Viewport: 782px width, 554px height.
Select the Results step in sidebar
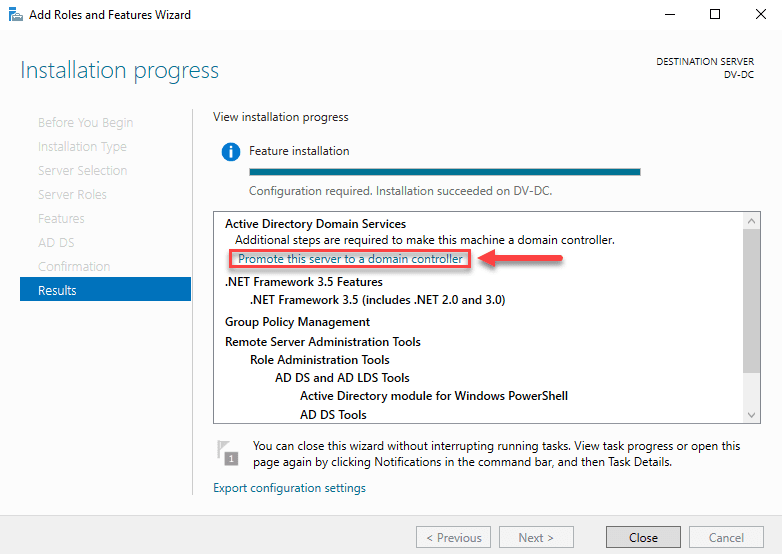click(x=105, y=289)
